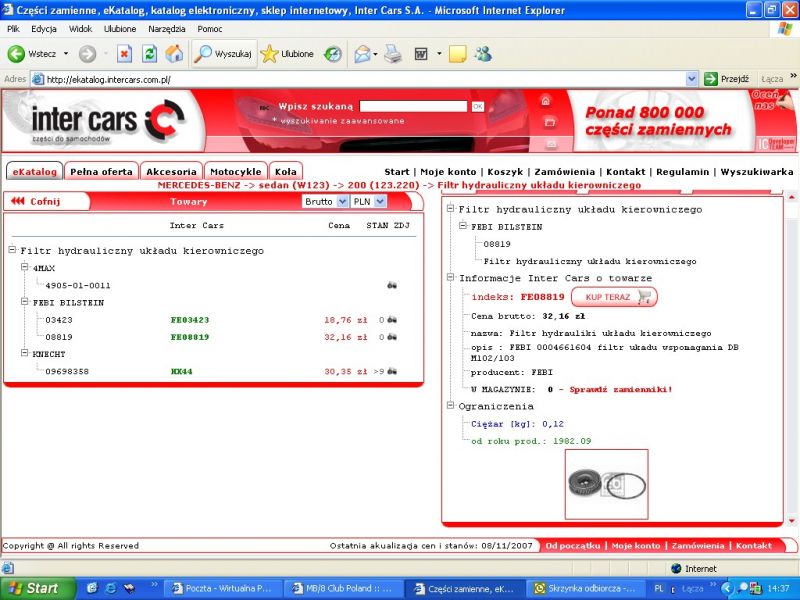
Task: Click the Word edit icon in toolbar
Action: click(421, 54)
